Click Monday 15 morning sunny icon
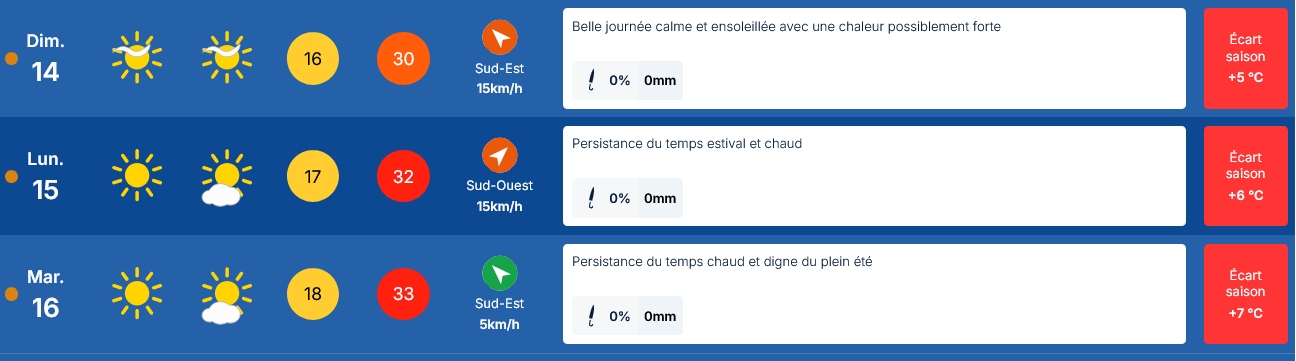 [x=136, y=176]
